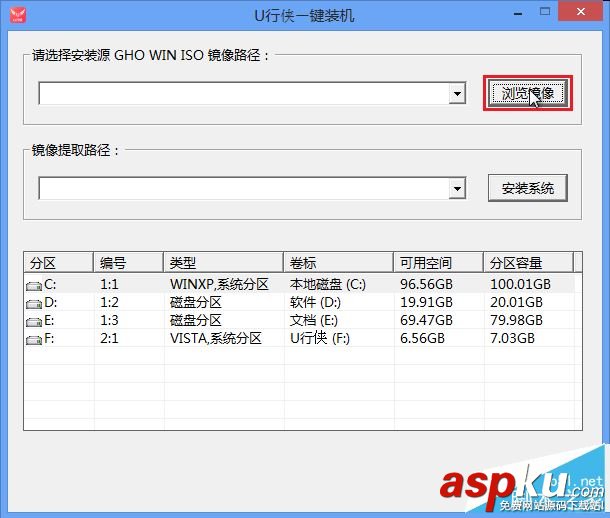Click partition number 1:1
The width and height of the screenshot is (610, 518).
(109, 284)
